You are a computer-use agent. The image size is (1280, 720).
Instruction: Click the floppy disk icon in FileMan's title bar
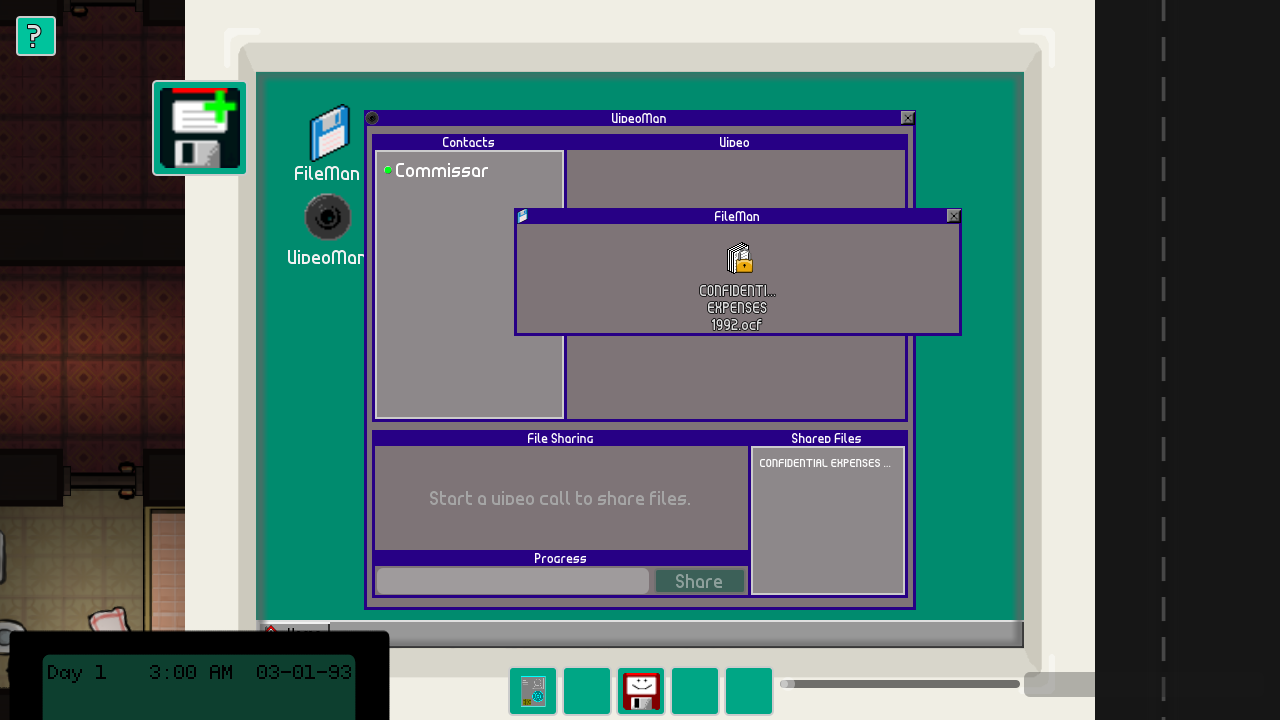tap(523, 216)
